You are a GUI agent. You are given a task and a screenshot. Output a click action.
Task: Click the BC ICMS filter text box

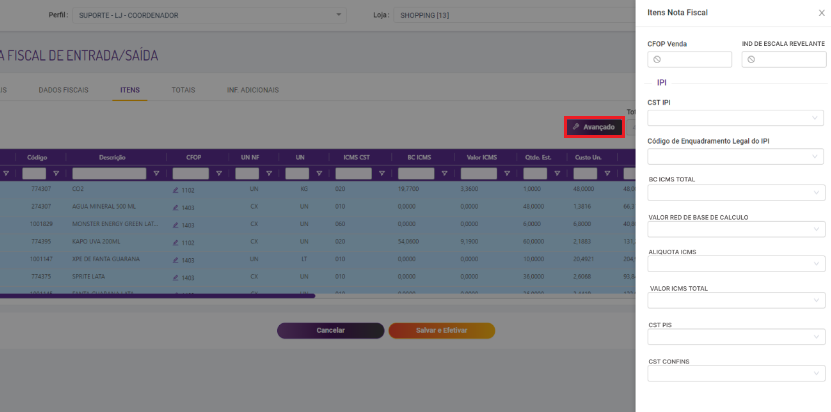coord(416,173)
